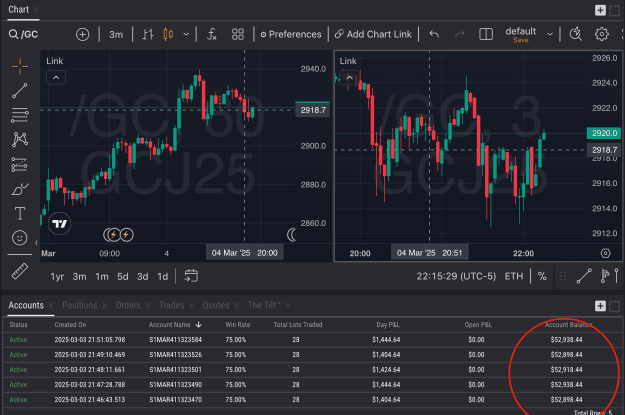Screen dimensions: 625x415
Task: Switch to the Positions tab
Action: click(80, 305)
